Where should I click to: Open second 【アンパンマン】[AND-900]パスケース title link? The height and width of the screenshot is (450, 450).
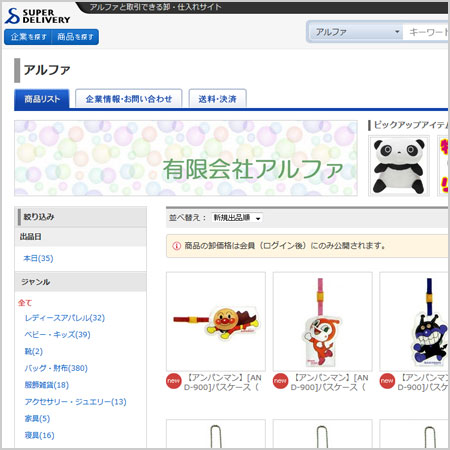click(x=329, y=382)
